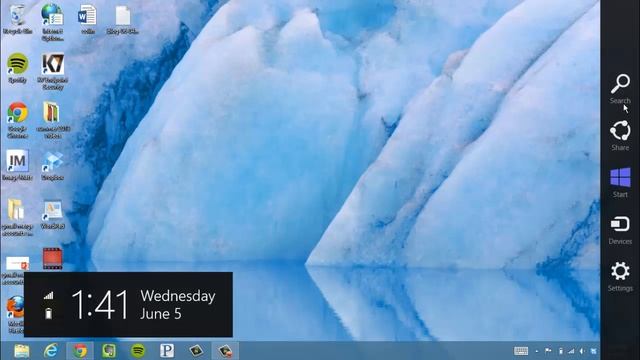The height and width of the screenshot is (360, 640).
Task: Open the Search charm
Action: (620, 89)
